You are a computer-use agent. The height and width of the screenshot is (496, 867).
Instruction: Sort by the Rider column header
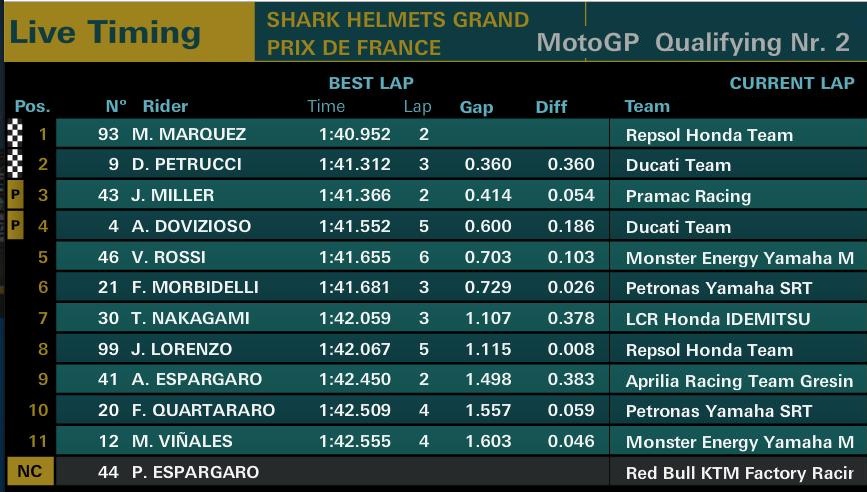pos(165,106)
